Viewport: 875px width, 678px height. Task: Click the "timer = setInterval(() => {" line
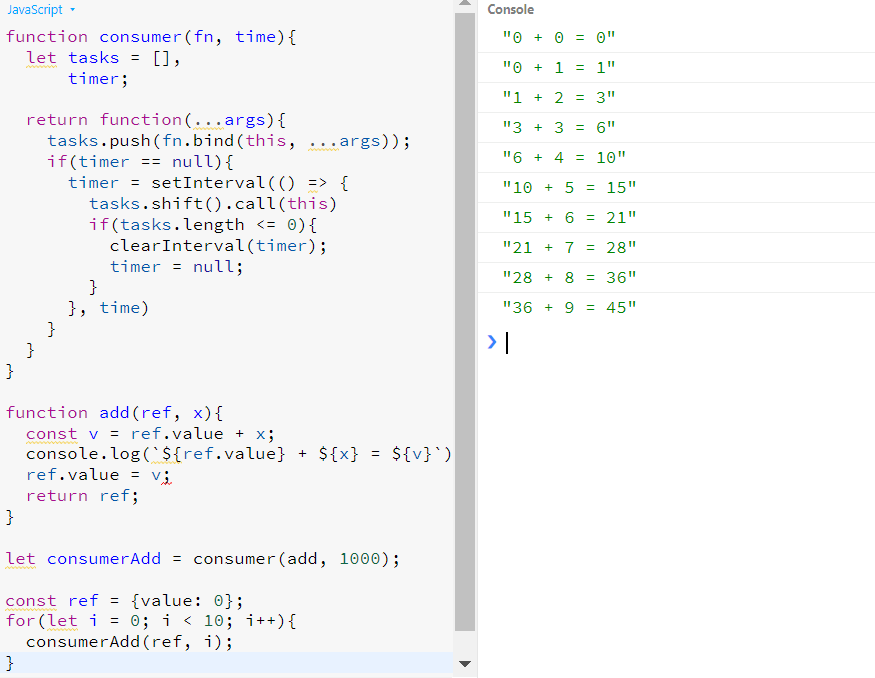[x=209, y=183]
